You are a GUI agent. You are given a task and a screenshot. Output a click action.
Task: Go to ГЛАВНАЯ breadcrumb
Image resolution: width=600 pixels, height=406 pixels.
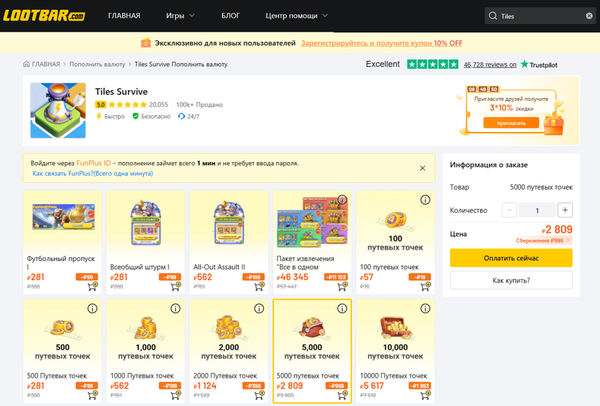pos(42,64)
